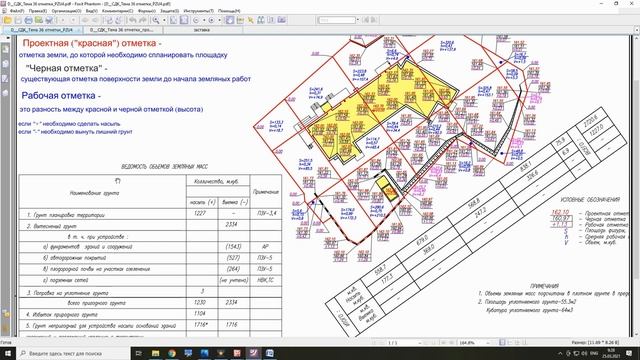This screenshot has height=360, width=640.
Task: Open Task View on taskbar
Action: click(138, 353)
